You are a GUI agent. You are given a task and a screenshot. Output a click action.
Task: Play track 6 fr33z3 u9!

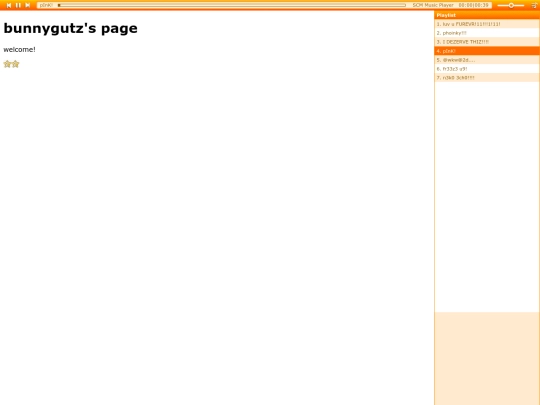[x=487, y=69]
